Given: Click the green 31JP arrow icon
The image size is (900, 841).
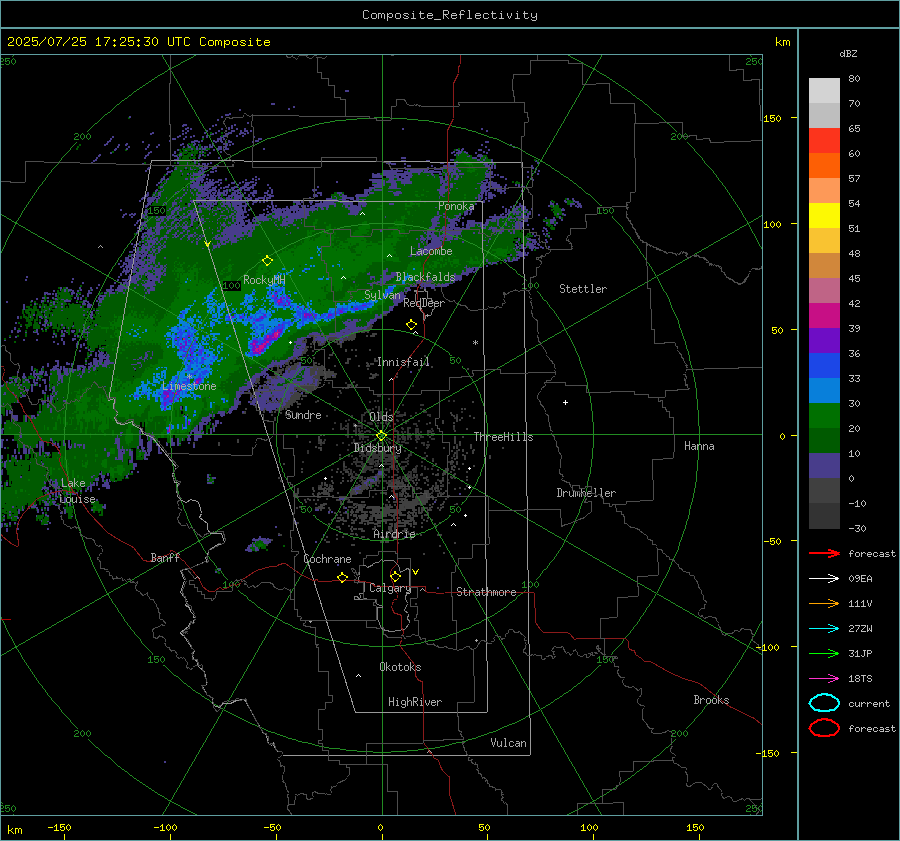Looking at the screenshot, I should 824,653.
